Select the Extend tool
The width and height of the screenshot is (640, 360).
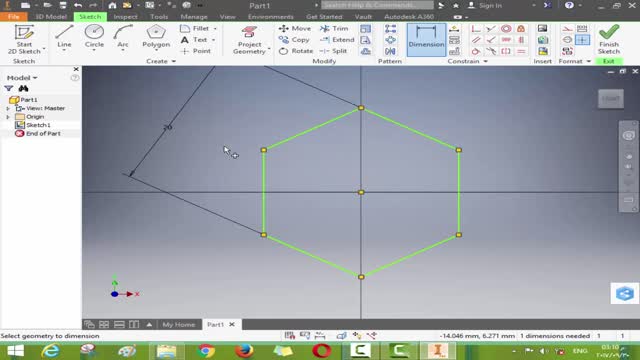pyautogui.click(x=337, y=40)
